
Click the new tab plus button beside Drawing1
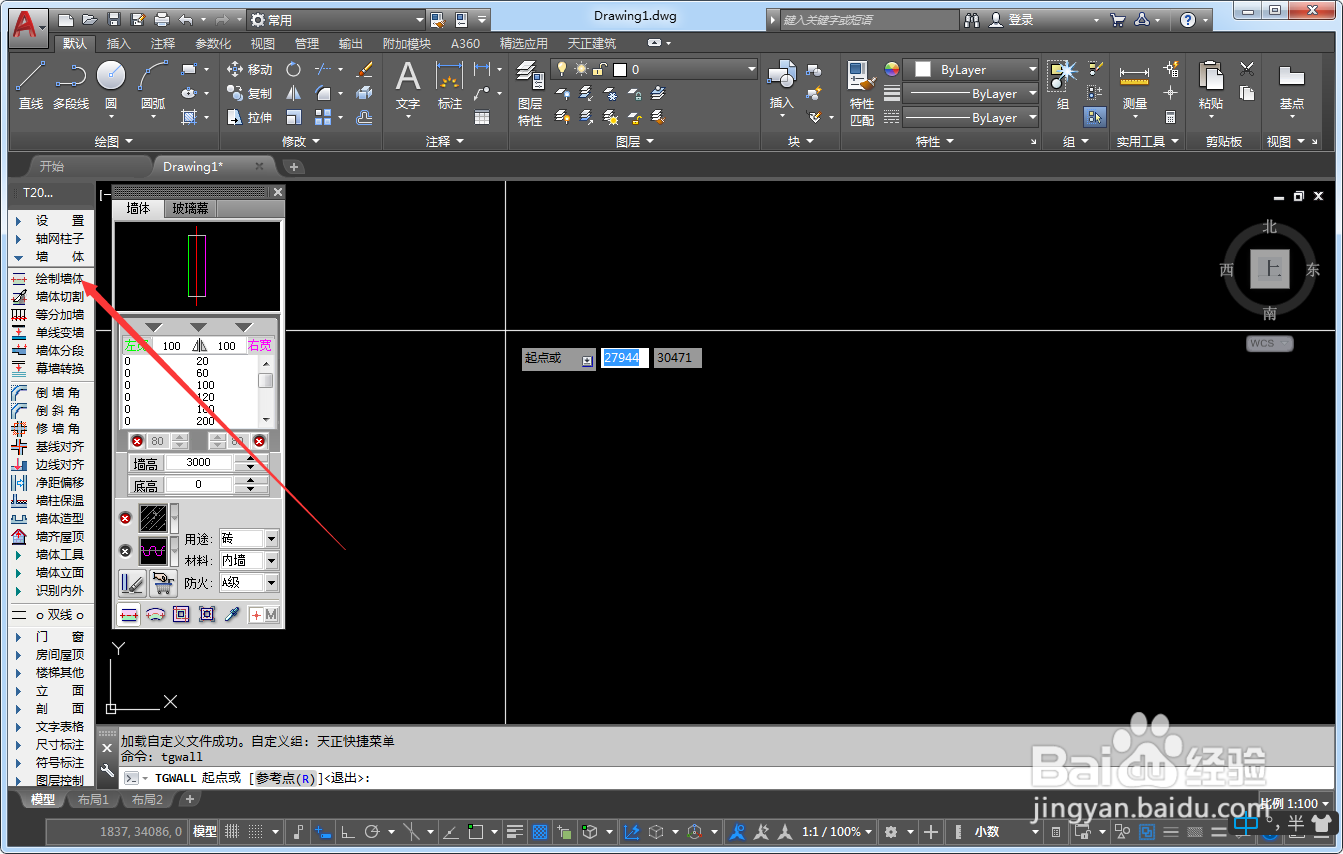pyautogui.click(x=294, y=167)
